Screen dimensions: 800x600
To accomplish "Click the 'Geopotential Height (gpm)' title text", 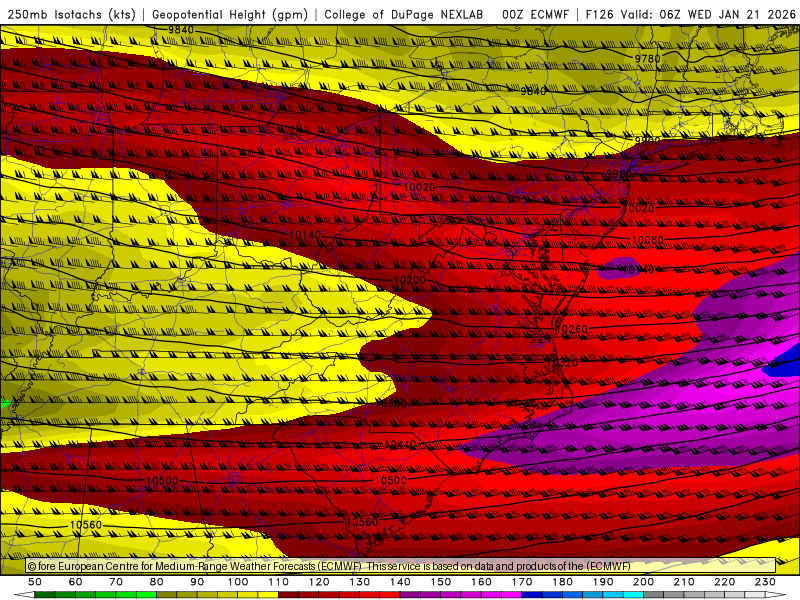I will click(230, 15).
